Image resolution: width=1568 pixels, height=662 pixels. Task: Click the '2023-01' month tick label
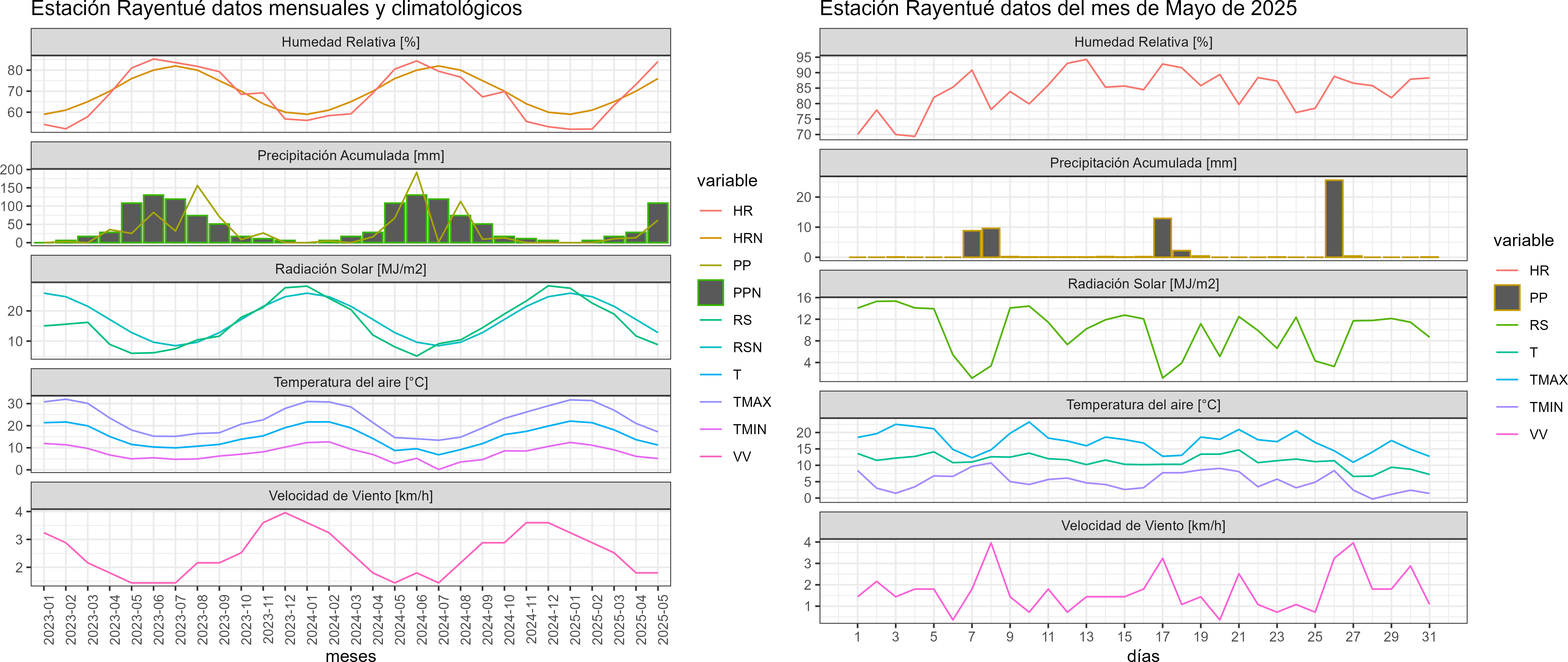click(49, 619)
